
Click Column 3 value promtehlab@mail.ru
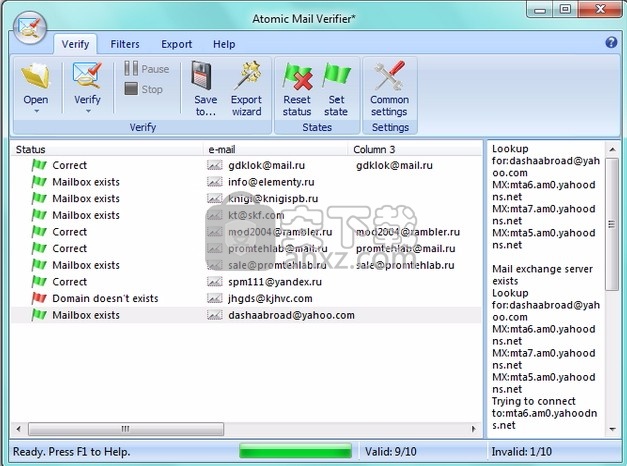[405, 248]
